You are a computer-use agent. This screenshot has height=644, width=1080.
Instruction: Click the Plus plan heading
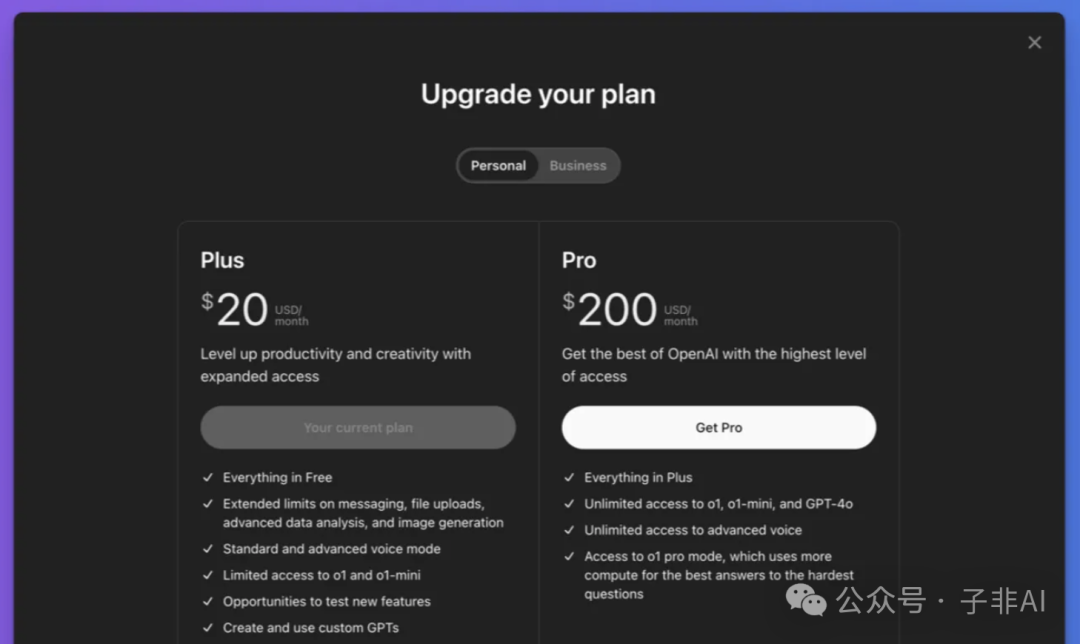222,261
